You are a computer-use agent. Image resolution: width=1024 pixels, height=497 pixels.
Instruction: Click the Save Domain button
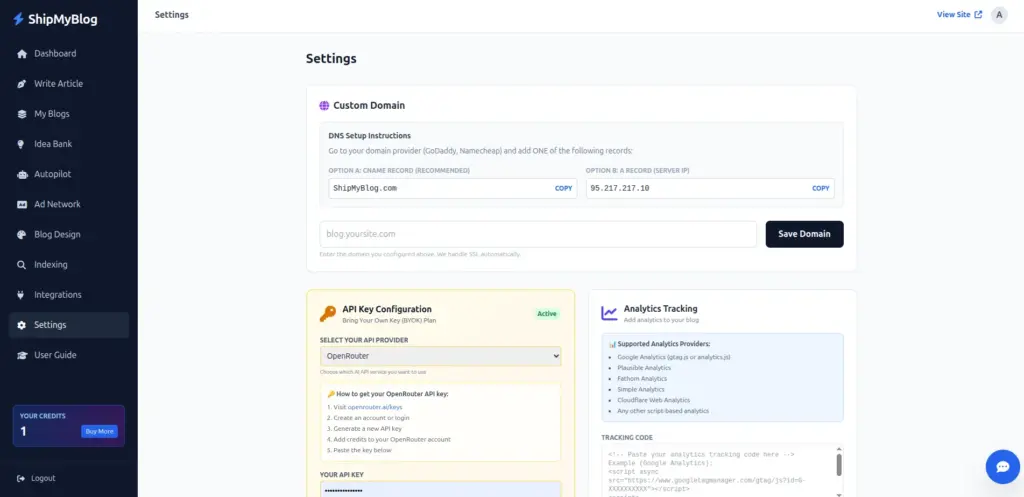(x=804, y=234)
